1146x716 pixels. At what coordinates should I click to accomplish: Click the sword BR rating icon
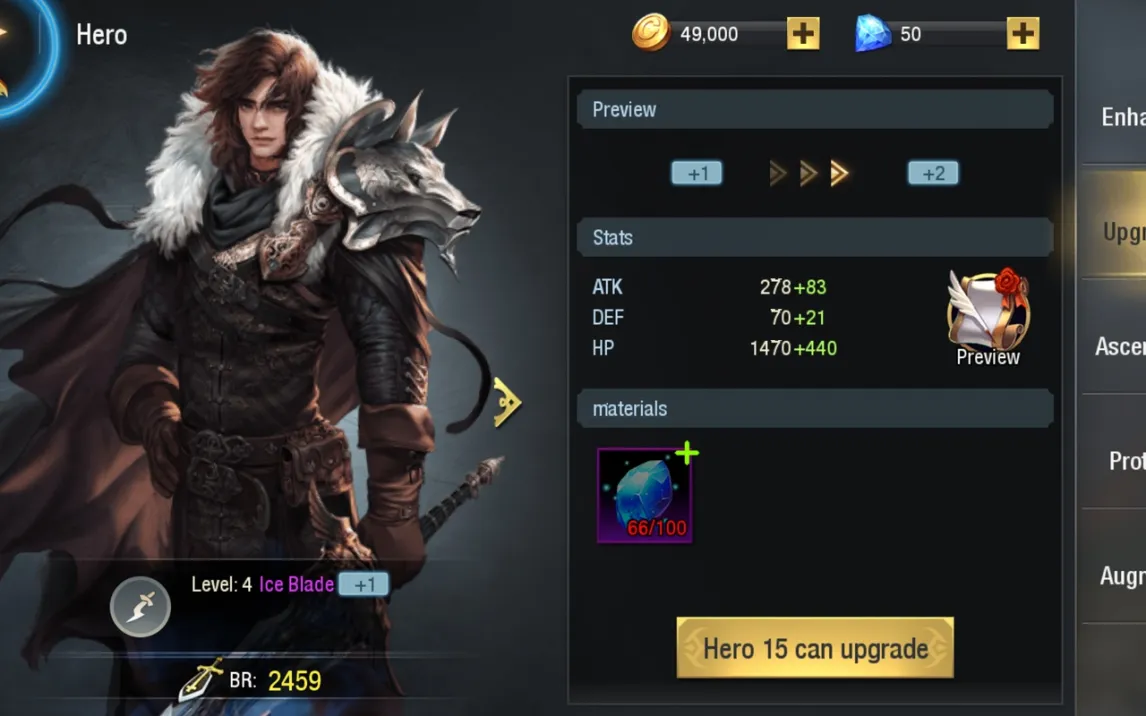tap(201, 679)
